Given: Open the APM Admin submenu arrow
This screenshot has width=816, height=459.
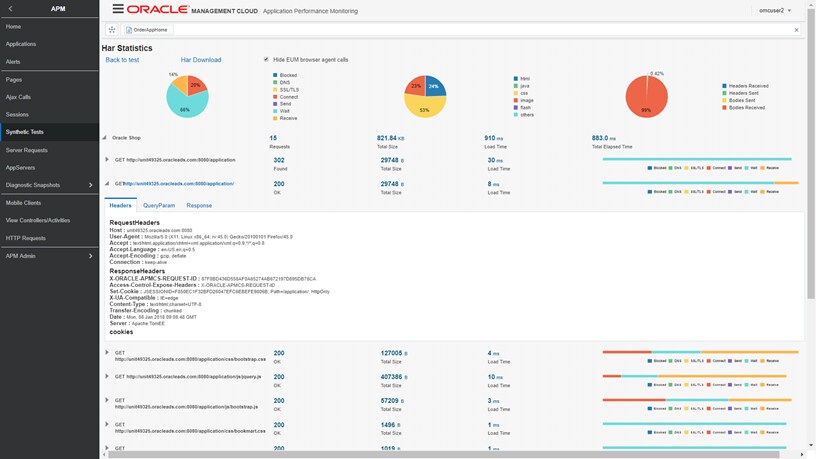Looking at the screenshot, I should pyautogui.click(x=91, y=256).
